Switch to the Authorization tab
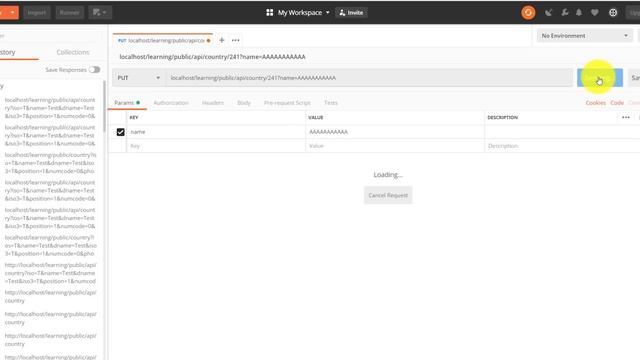 pos(171,103)
